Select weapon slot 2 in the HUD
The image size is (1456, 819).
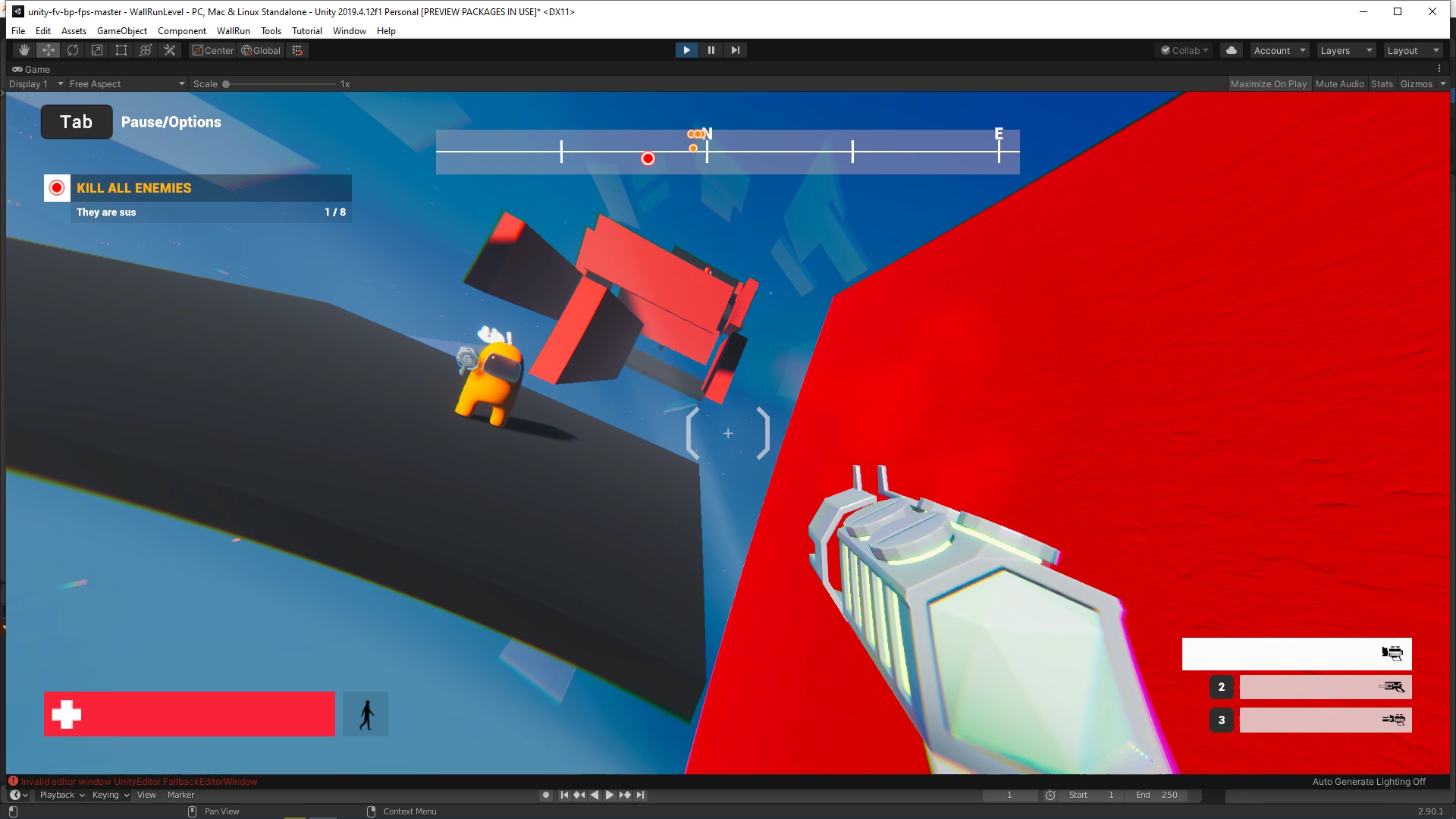click(x=1326, y=687)
